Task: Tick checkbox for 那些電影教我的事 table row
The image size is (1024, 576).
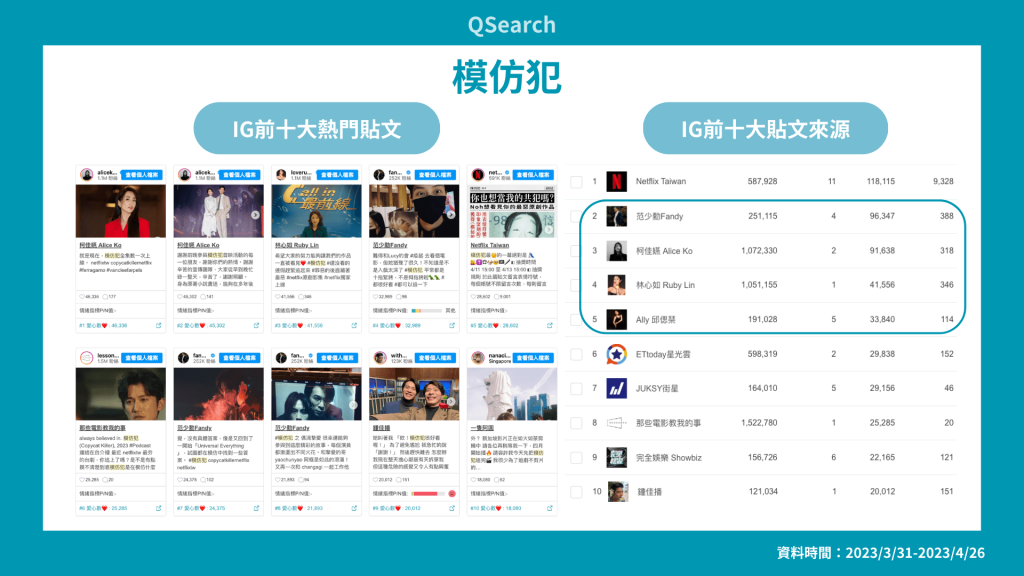Action: pos(576,423)
